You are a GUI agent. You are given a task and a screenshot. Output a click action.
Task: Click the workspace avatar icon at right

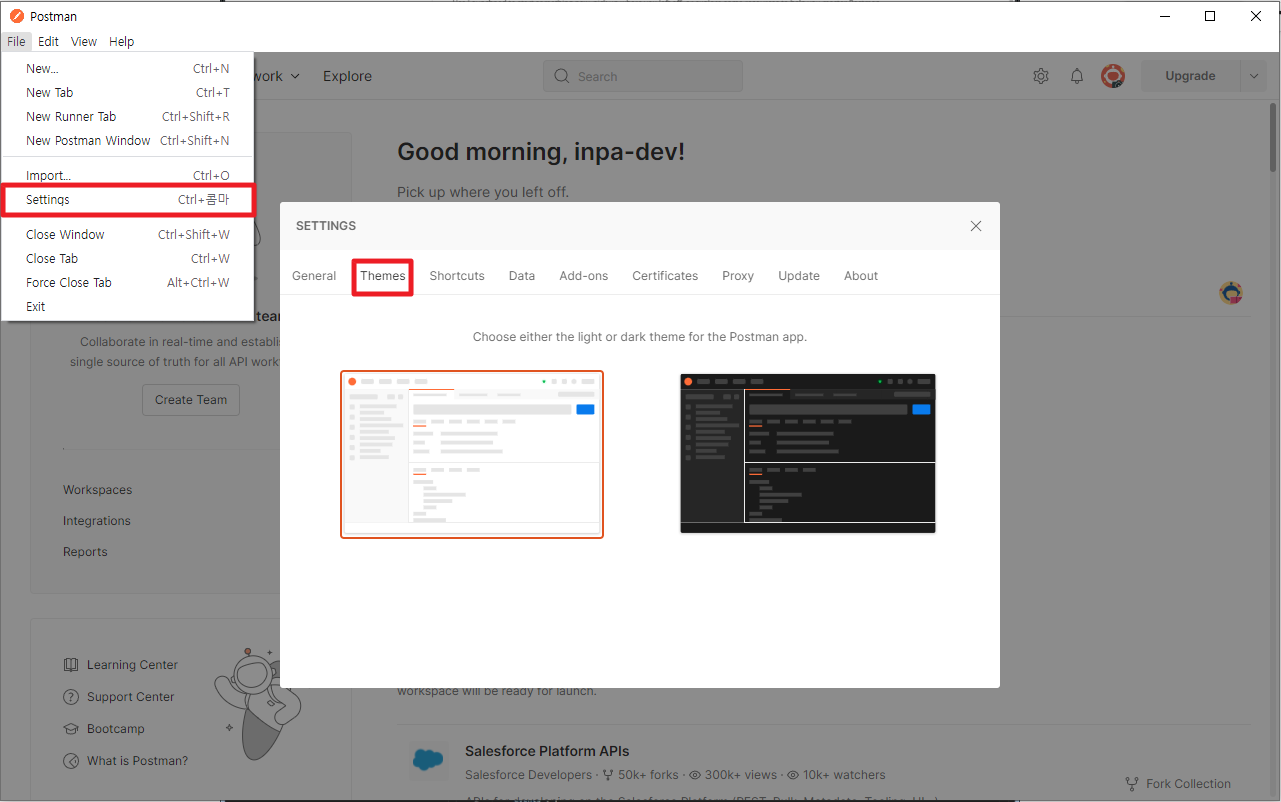click(x=1231, y=293)
